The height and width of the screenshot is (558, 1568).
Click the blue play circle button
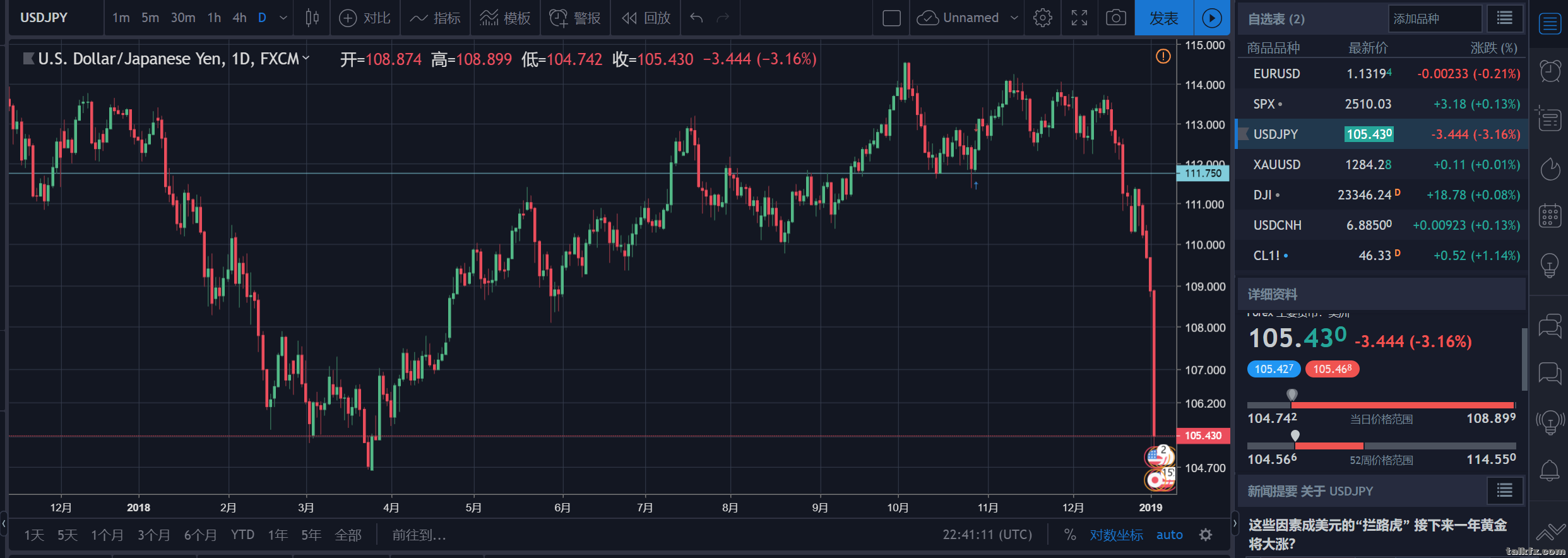pos(1212,18)
